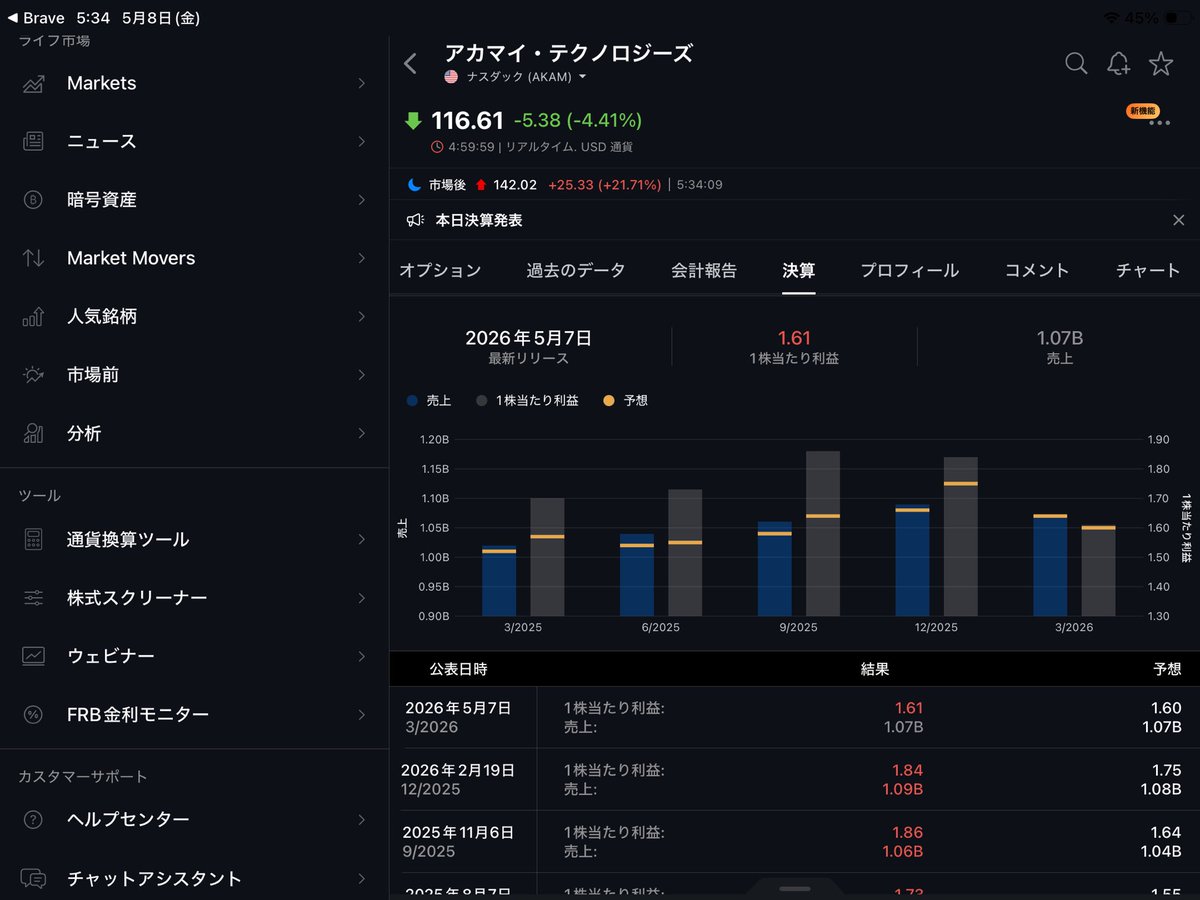Image resolution: width=1200 pixels, height=900 pixels.
Task: Add a price alert with bell icon
Action: click(x=1118, y=64)
